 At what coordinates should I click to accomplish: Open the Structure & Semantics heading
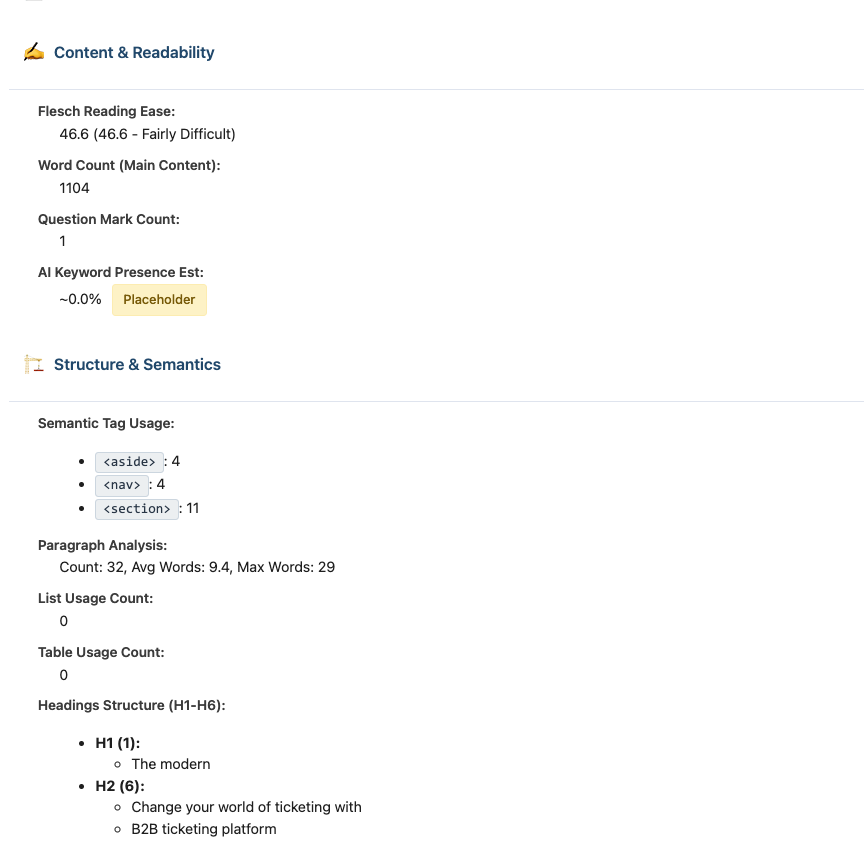pos(137,364)
